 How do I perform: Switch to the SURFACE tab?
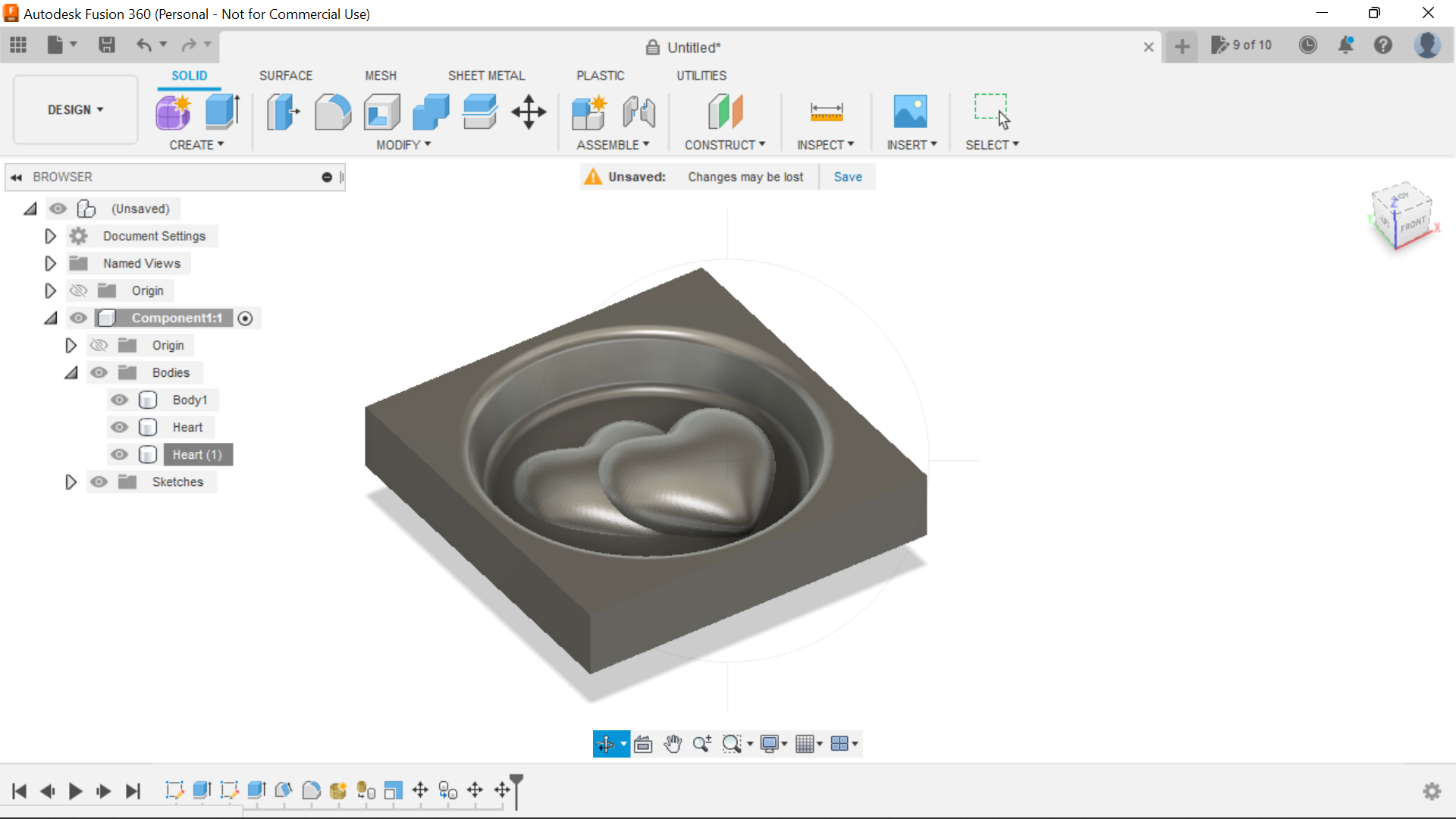pos(285,76)
